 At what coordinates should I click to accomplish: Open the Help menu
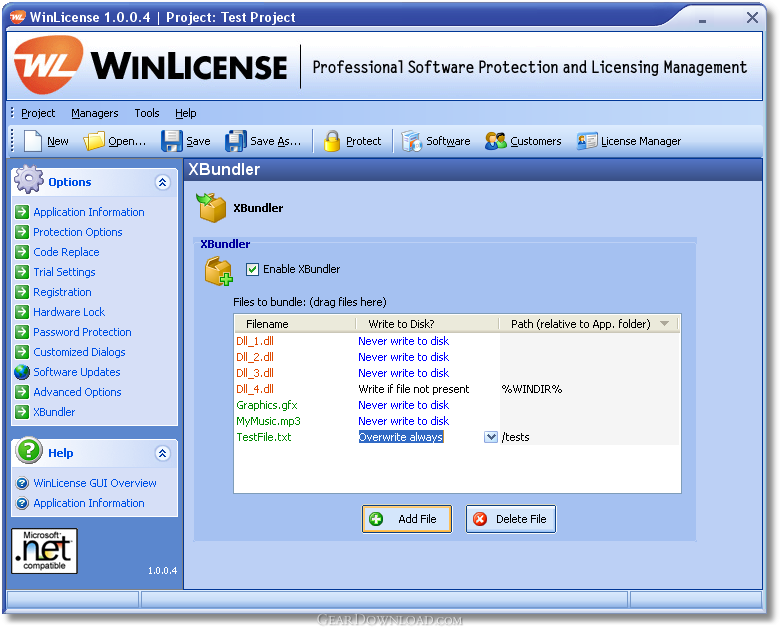click(186, 114)
